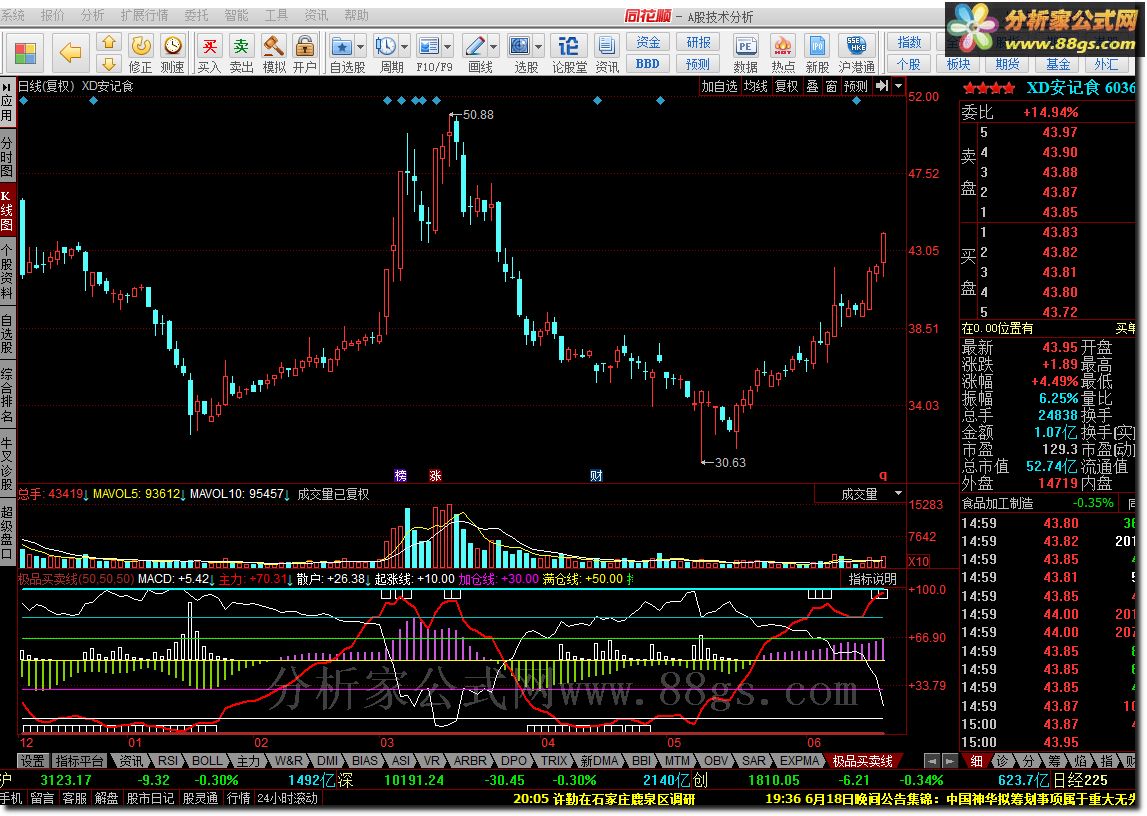The width and height of the screenshot is (1147, 816).
Task: Open 系统 menu
Action: (12, 15)
